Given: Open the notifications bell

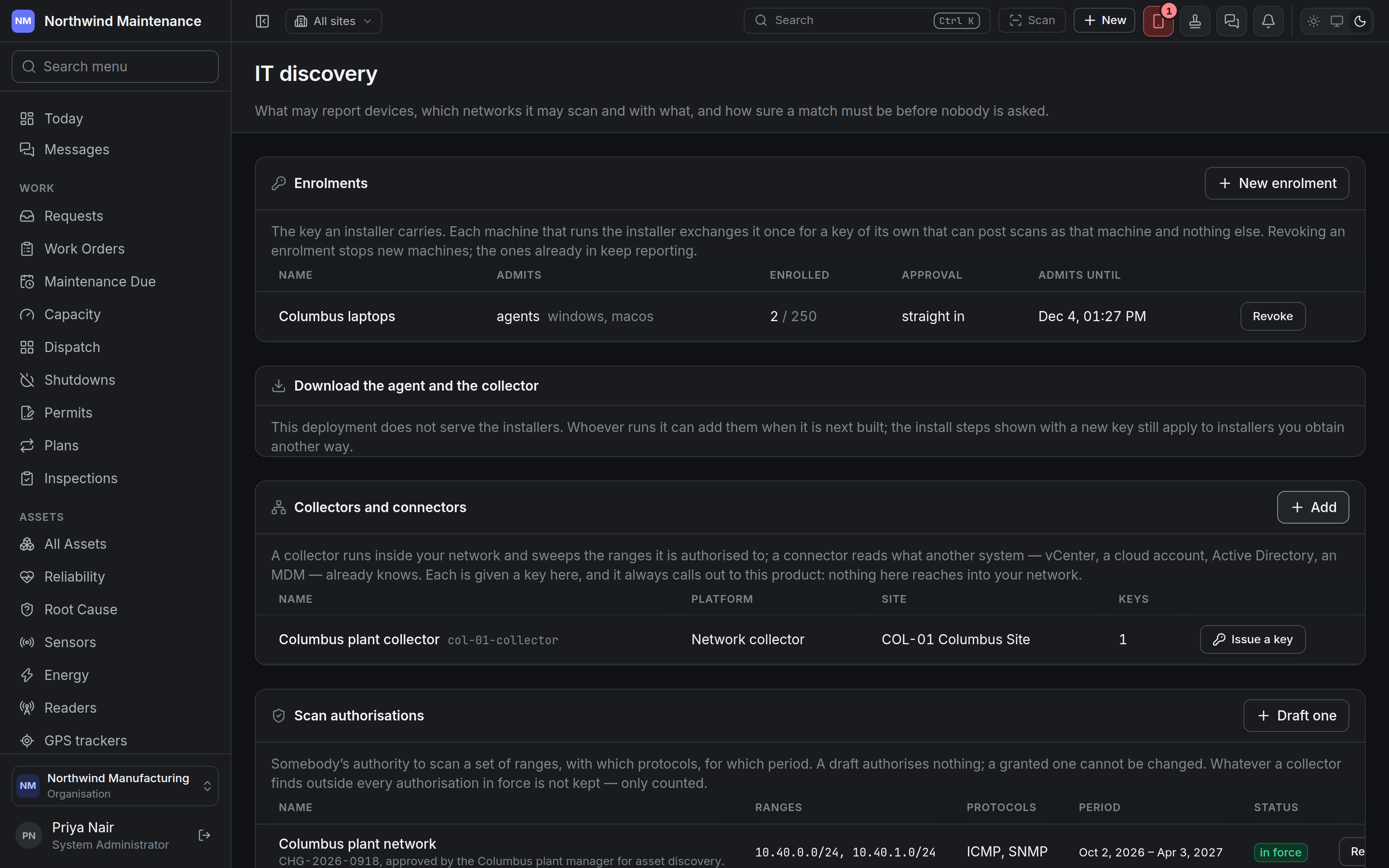Looking at the screenshot, I should coord(1268,21).
